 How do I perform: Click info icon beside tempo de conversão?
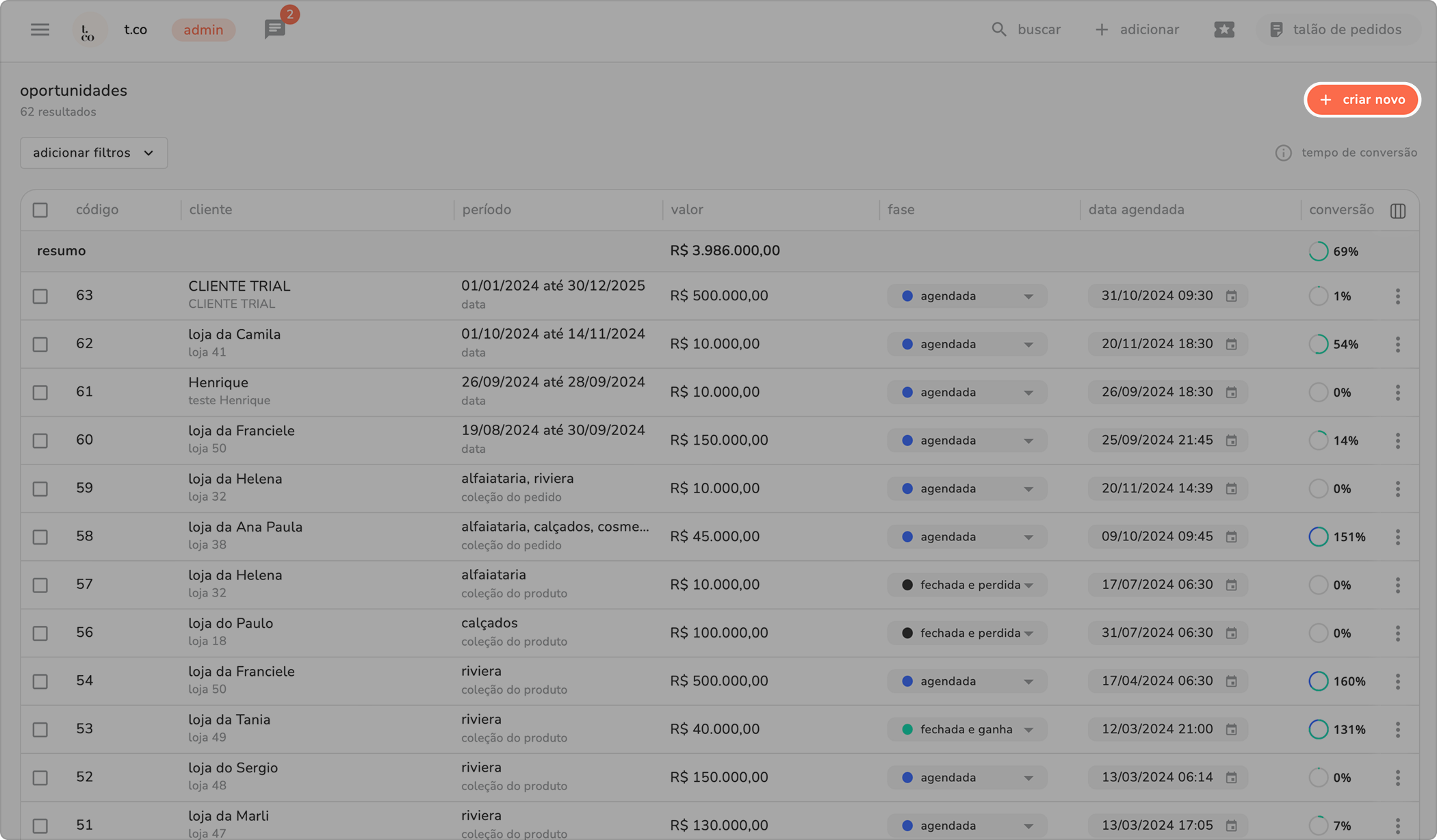pyautogui.click(x=1283, y=153)
